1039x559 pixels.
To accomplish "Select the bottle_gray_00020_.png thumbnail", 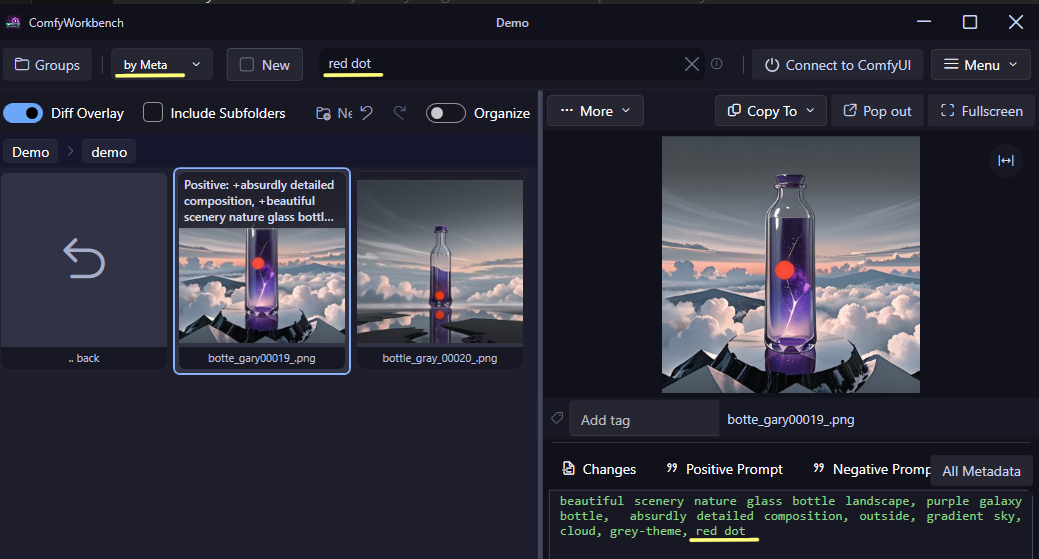I will click(440, 270).
